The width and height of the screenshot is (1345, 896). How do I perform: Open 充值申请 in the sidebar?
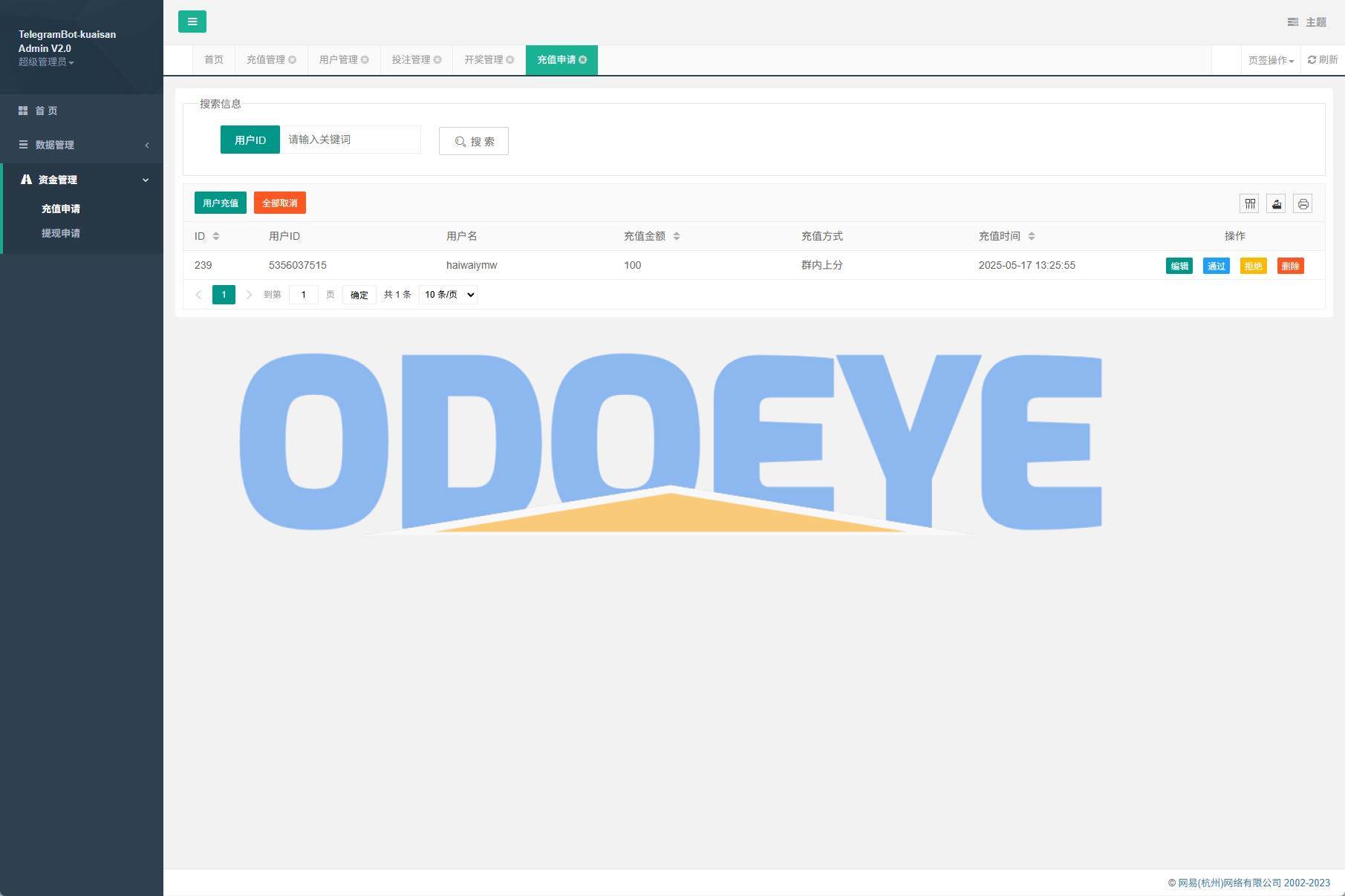61,209
